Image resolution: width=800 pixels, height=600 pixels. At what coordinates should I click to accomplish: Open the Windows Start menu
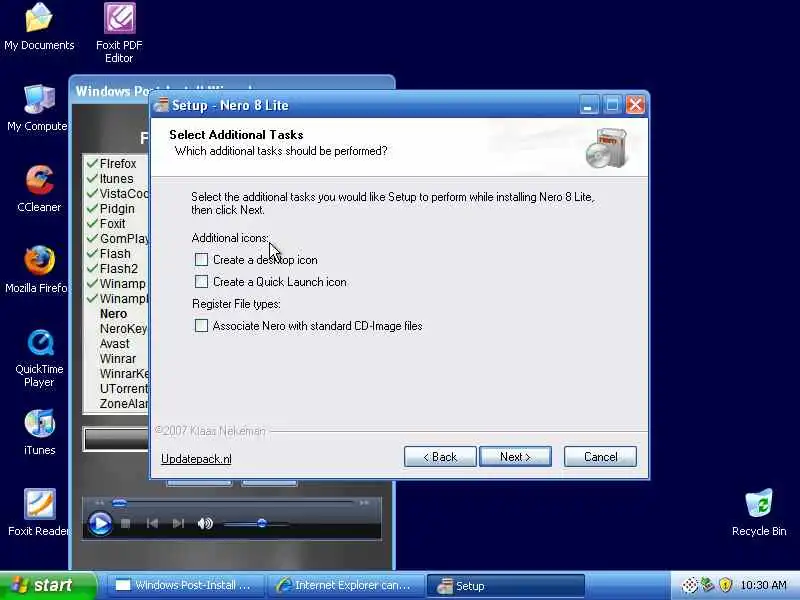(x=47, y=585)
